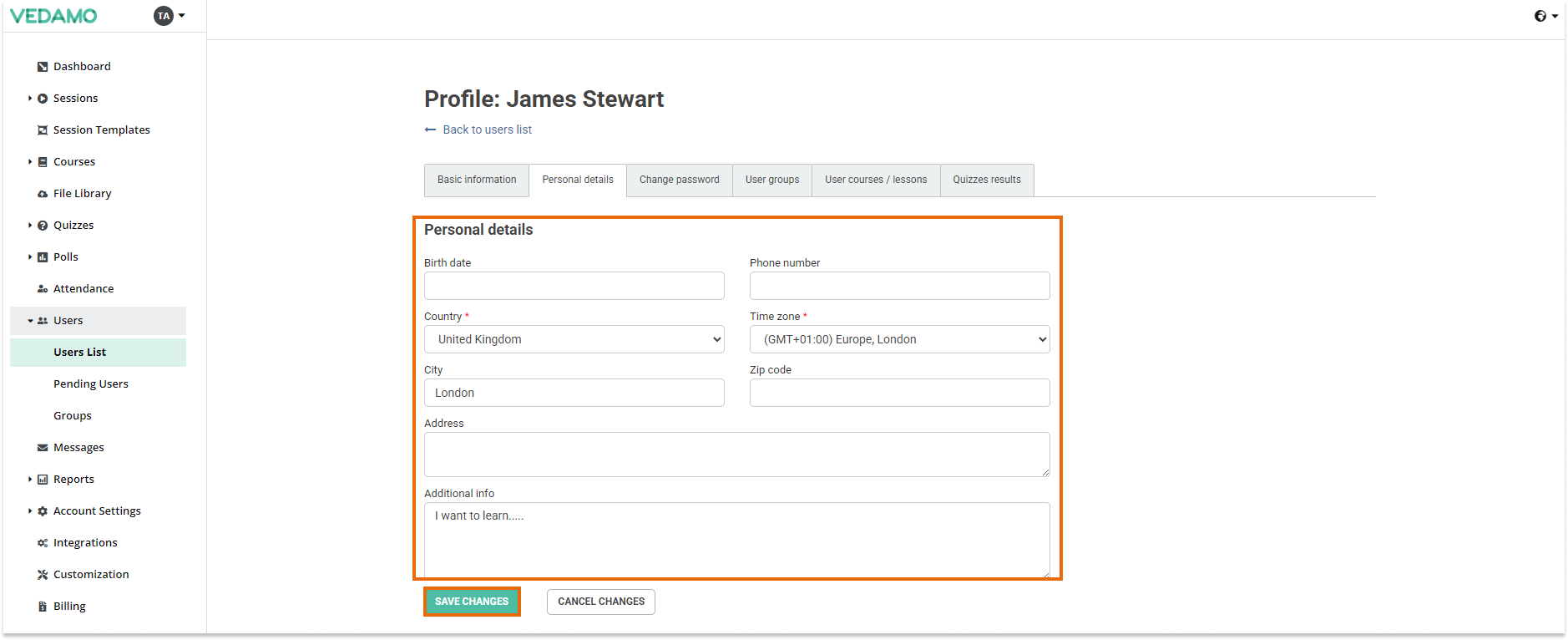
Task: Click the back arrow before Back to users list
Action: click(x=430, y=130)
